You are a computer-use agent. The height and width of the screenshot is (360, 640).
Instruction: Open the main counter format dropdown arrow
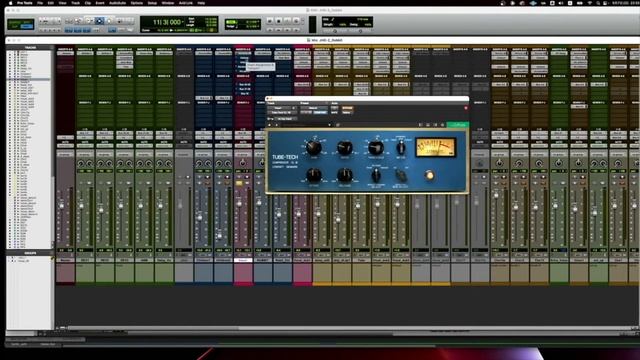pyautogui.click(x=183, y=22)
